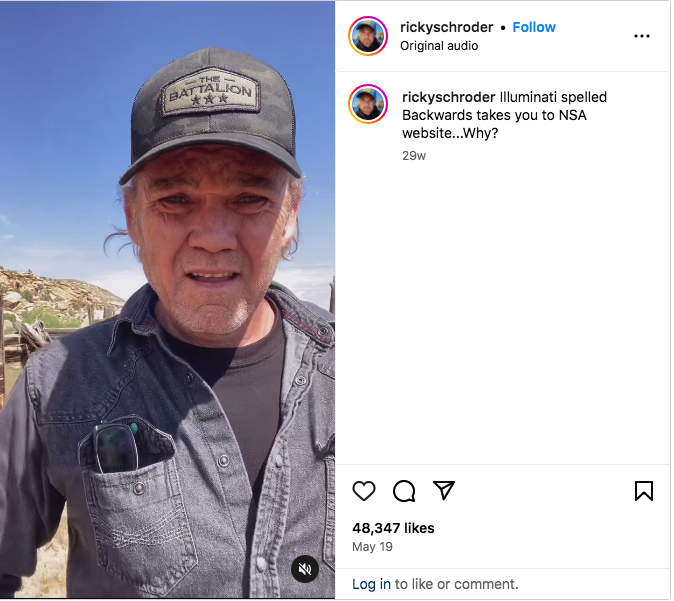This screenshot has width=674, height=601.
Task: Open rickyschroder username in the header
Action: (446, 27)
